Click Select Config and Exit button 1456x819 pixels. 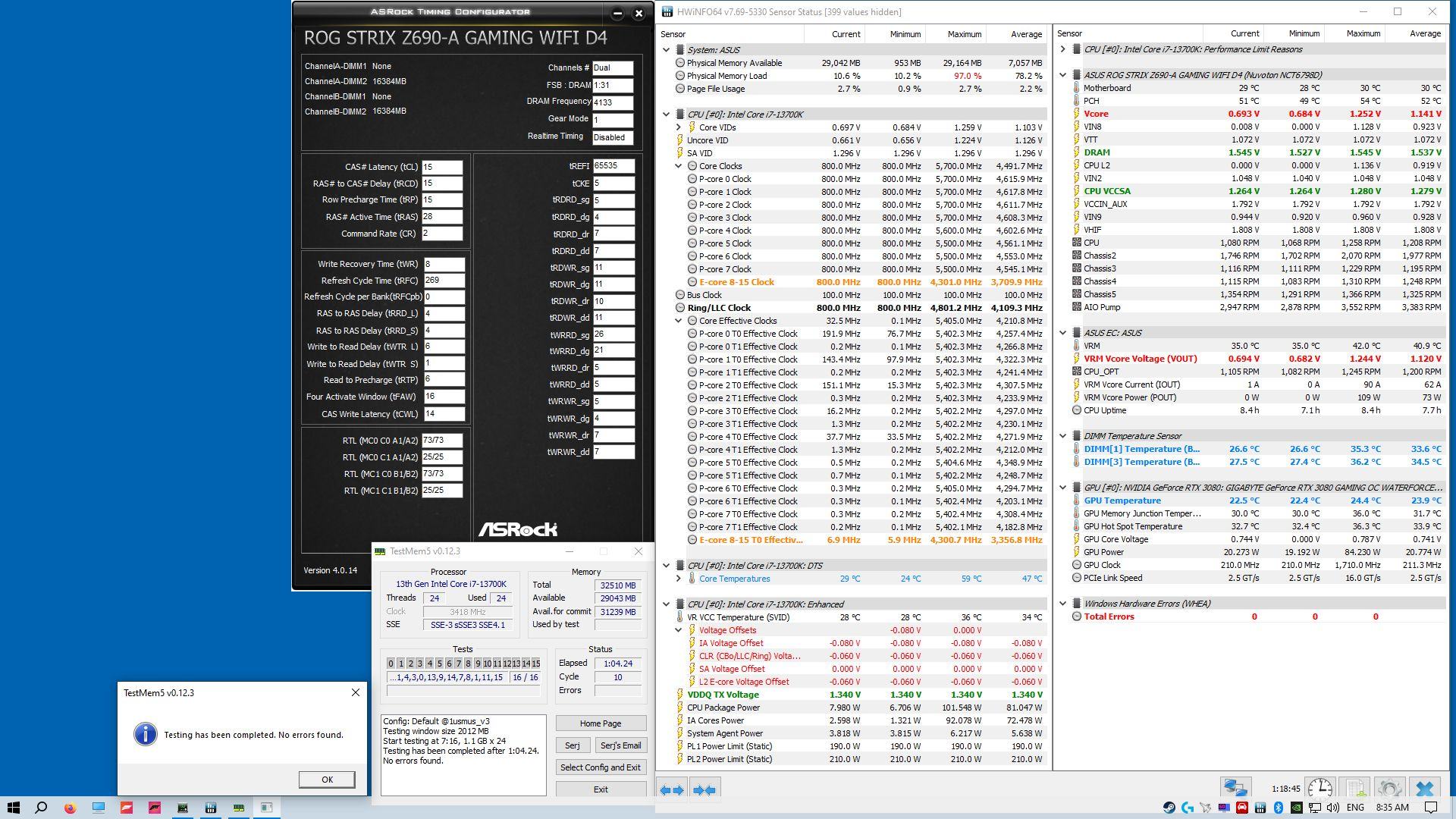(x=601, y=767)
